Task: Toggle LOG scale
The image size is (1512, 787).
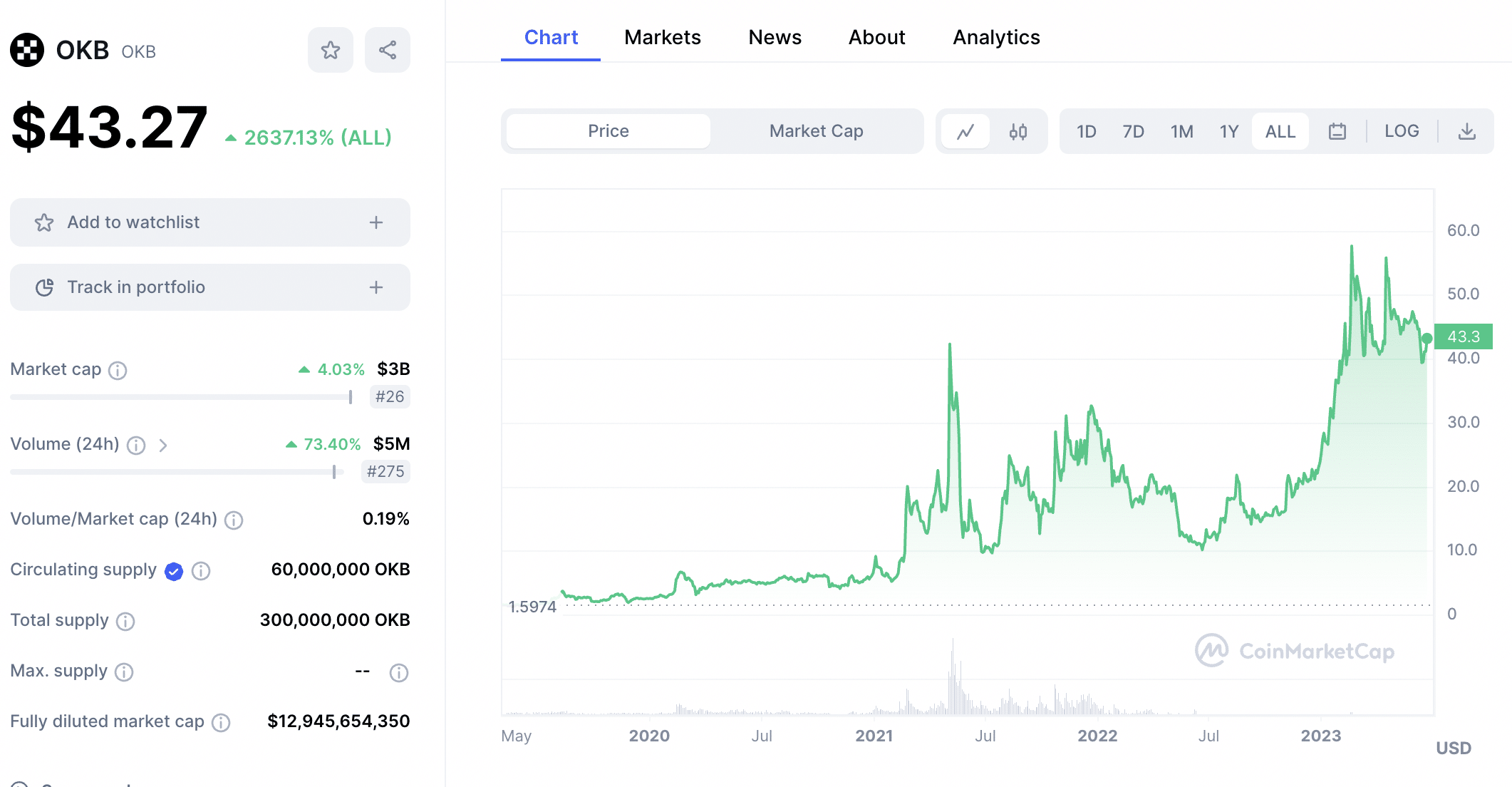Action: click(1402, 131)
